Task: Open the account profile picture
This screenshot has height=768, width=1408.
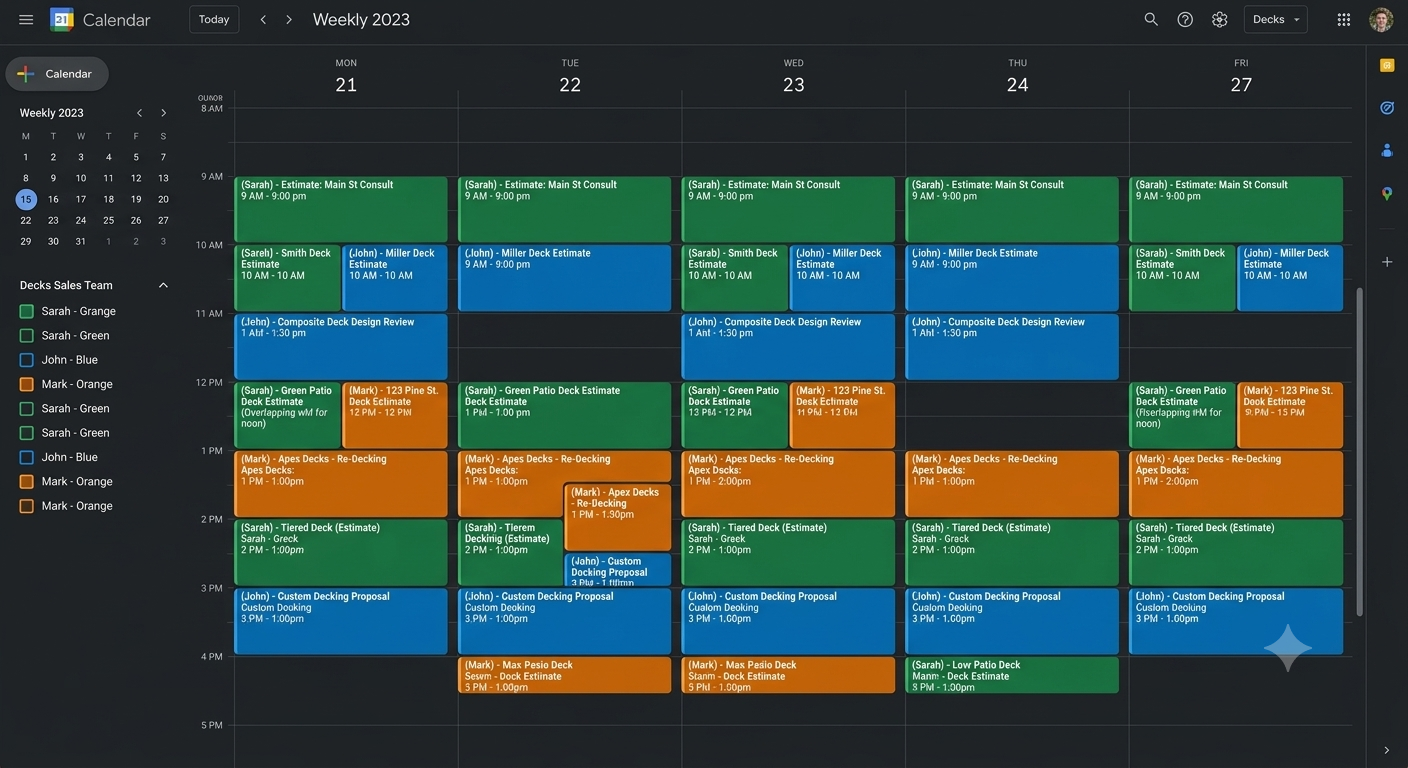Action: click(x=1381, y=20)
